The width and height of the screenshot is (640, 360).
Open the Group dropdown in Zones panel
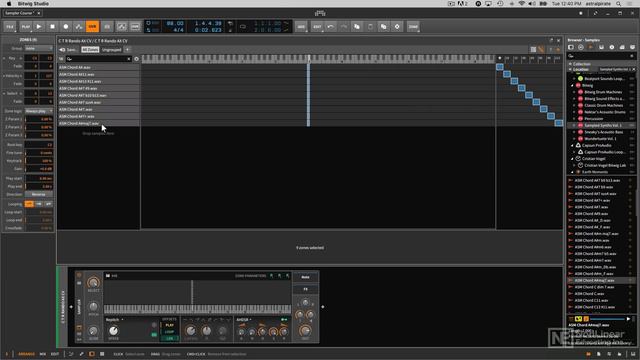coord(39,48)
